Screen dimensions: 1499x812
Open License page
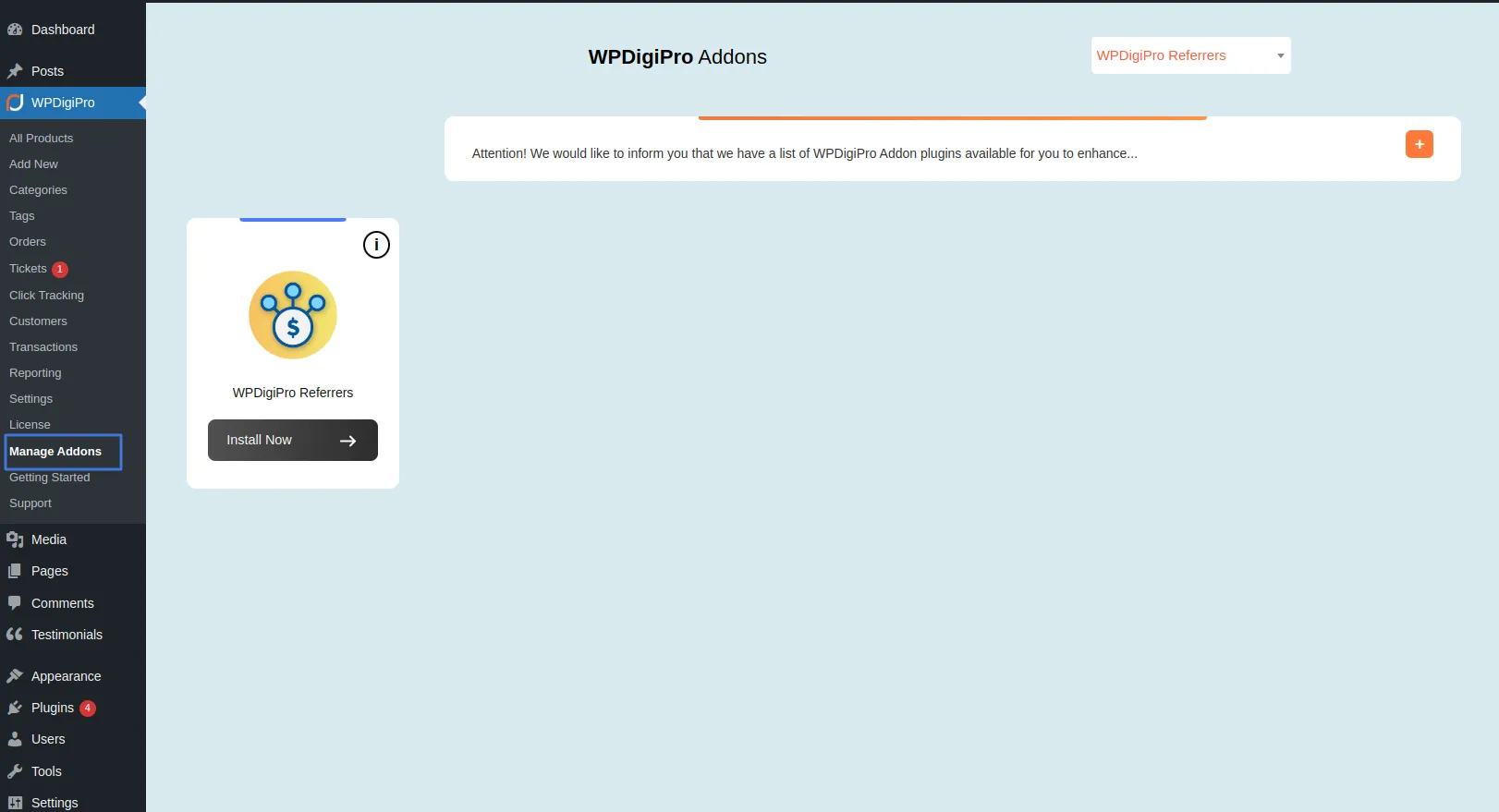[x=30, y=424]
